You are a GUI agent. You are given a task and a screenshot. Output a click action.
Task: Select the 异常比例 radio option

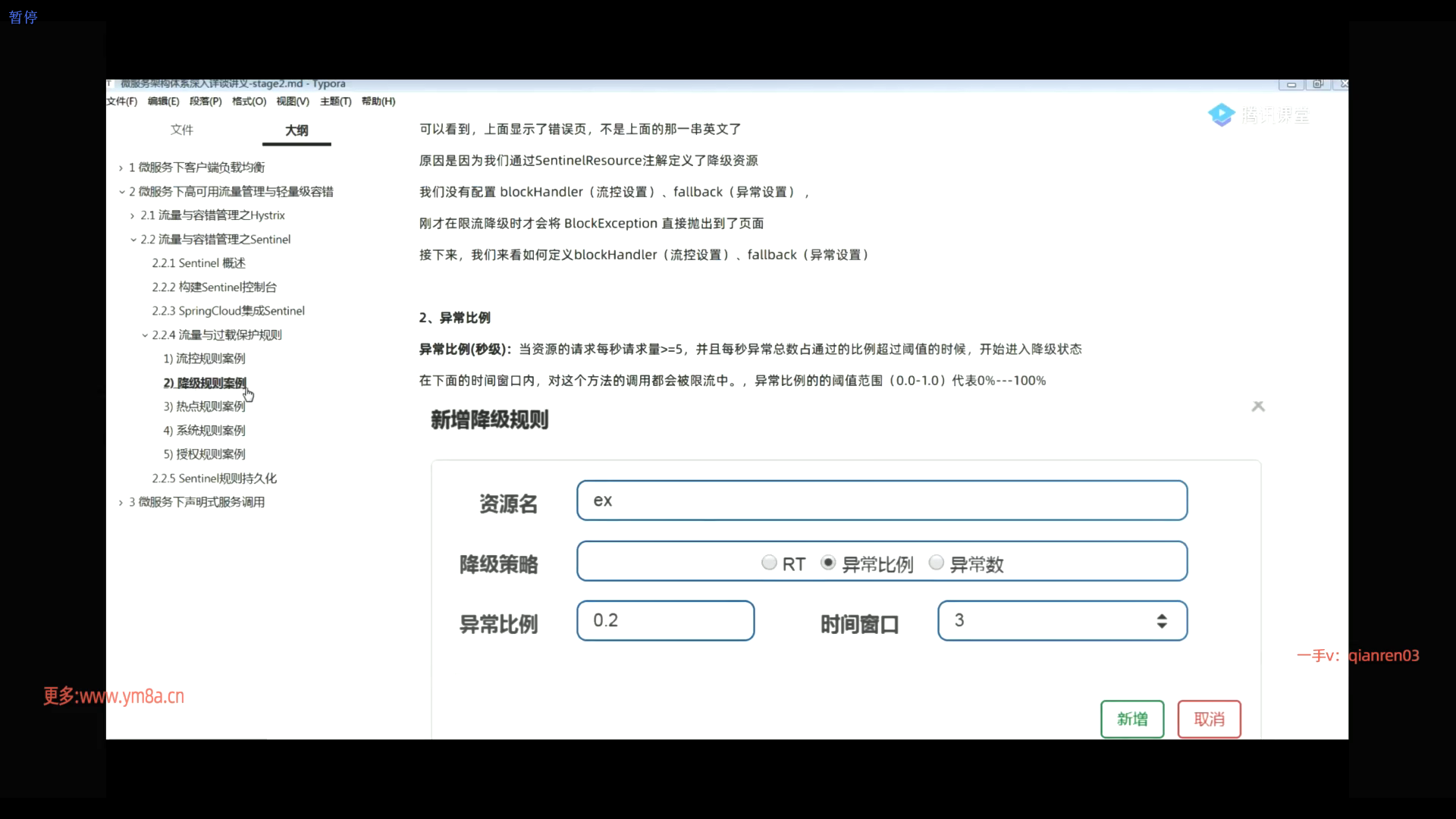pyautogui.click(x=828, y=563)
